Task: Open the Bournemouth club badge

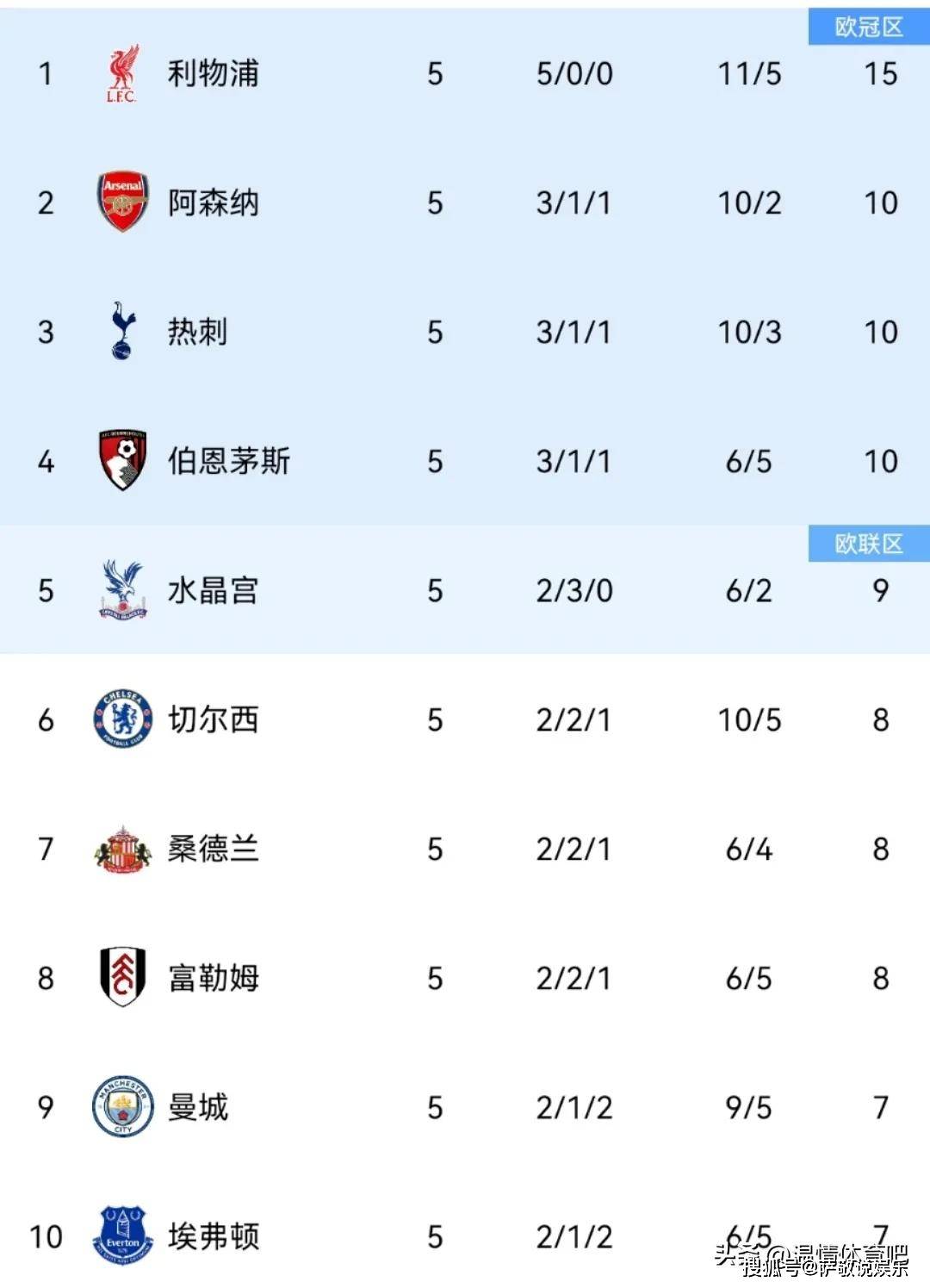Action: pos(122,461)
